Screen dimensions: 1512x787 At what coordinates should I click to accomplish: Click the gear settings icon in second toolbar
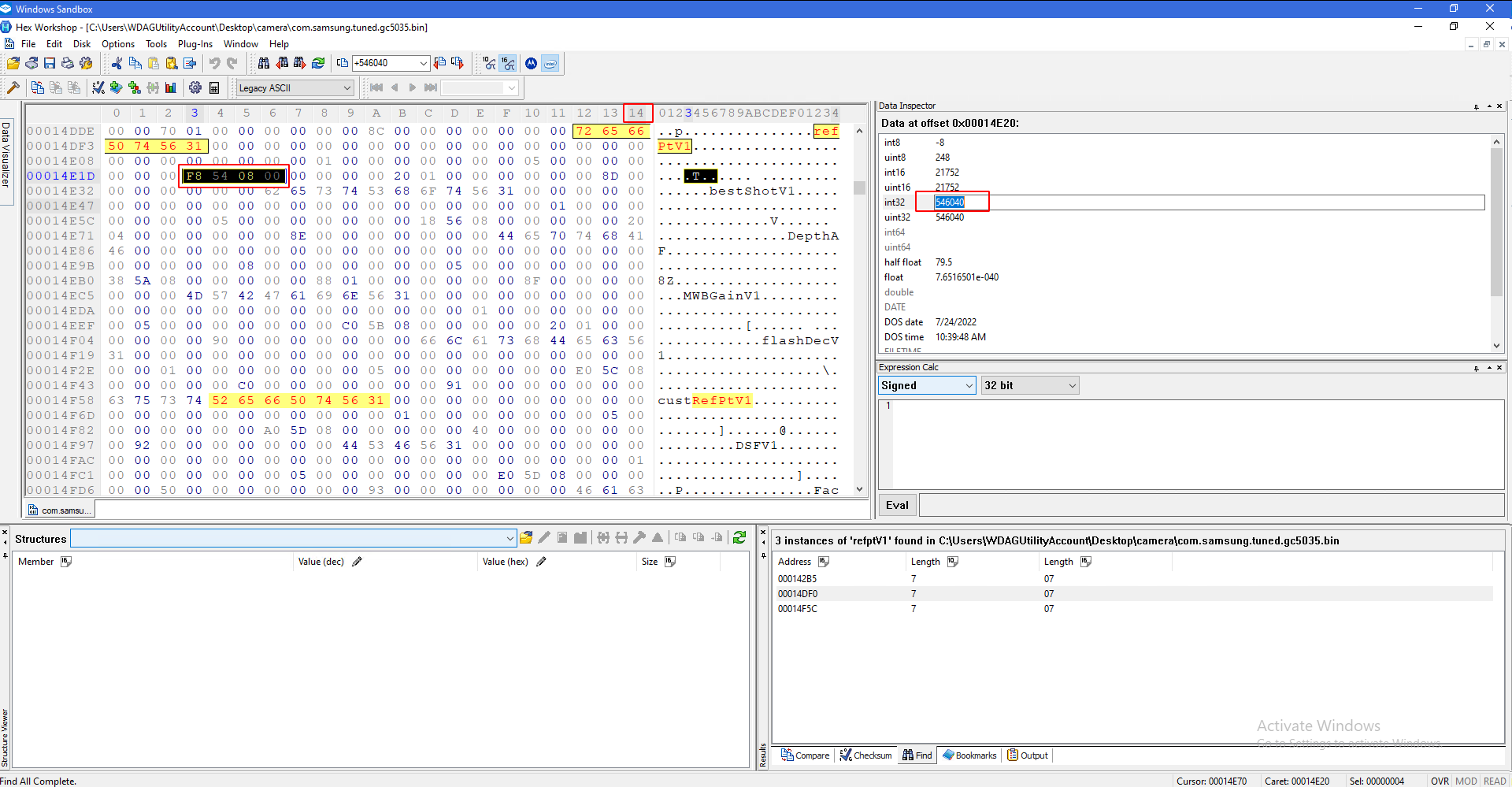coord(195,87)
